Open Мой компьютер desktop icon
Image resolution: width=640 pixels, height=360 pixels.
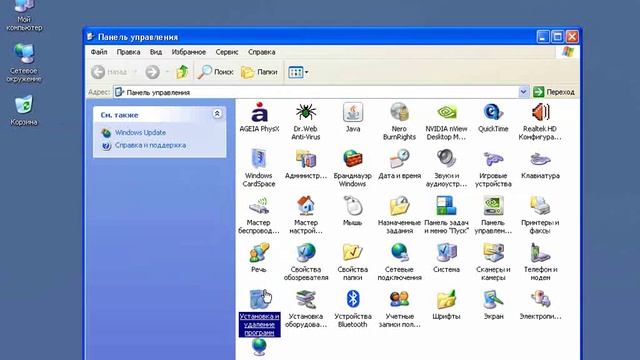coord(24,16)
